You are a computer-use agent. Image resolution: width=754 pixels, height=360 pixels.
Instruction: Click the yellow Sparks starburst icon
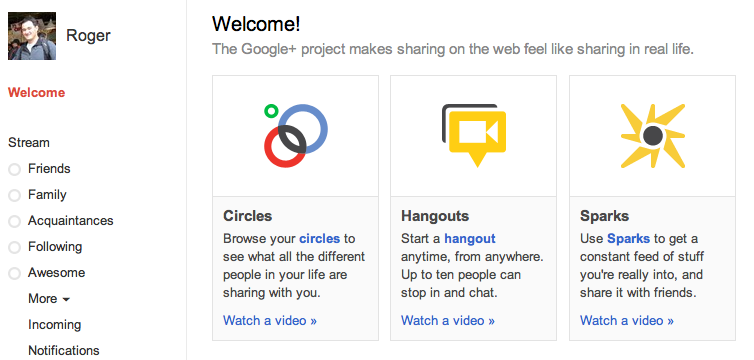point(653,136)
